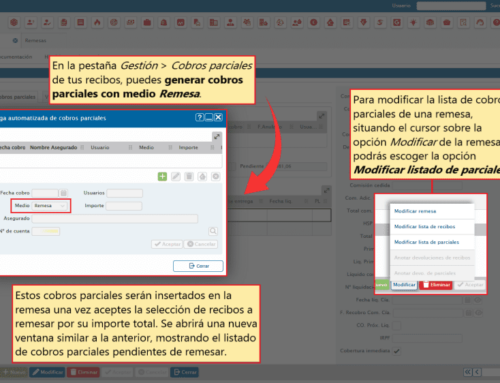Focus the Usuario field in top bar
This screenshot has width=500, height=383.
pyautogui.click(x=451, y=6)
